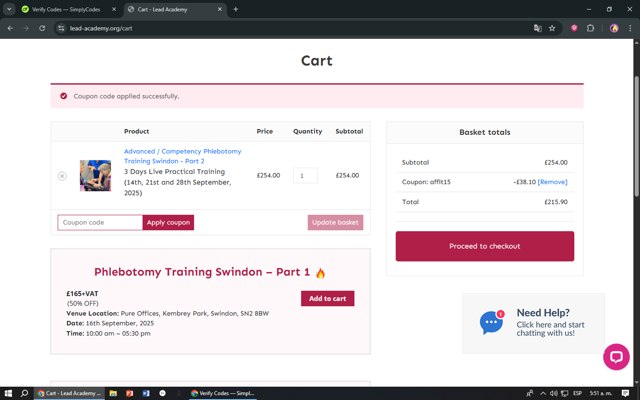Image resolution: width=640 pixels, height=400 pixels.
Task: Open the Chrome profile avatar
Action: (614, 28)
